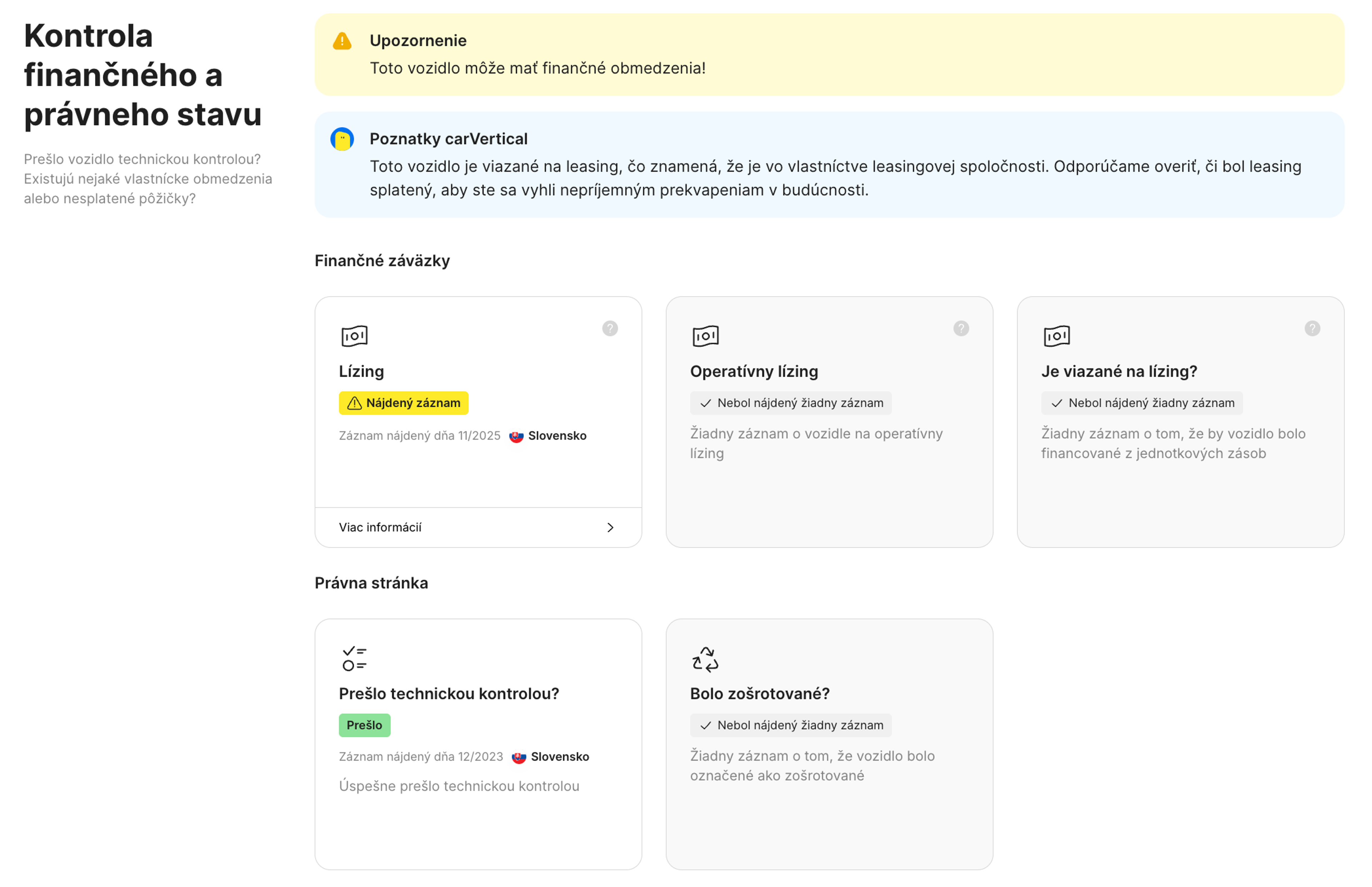Select Operatívny lízing card title
Screen dimensions: 1372x887
tap(754, 372)
